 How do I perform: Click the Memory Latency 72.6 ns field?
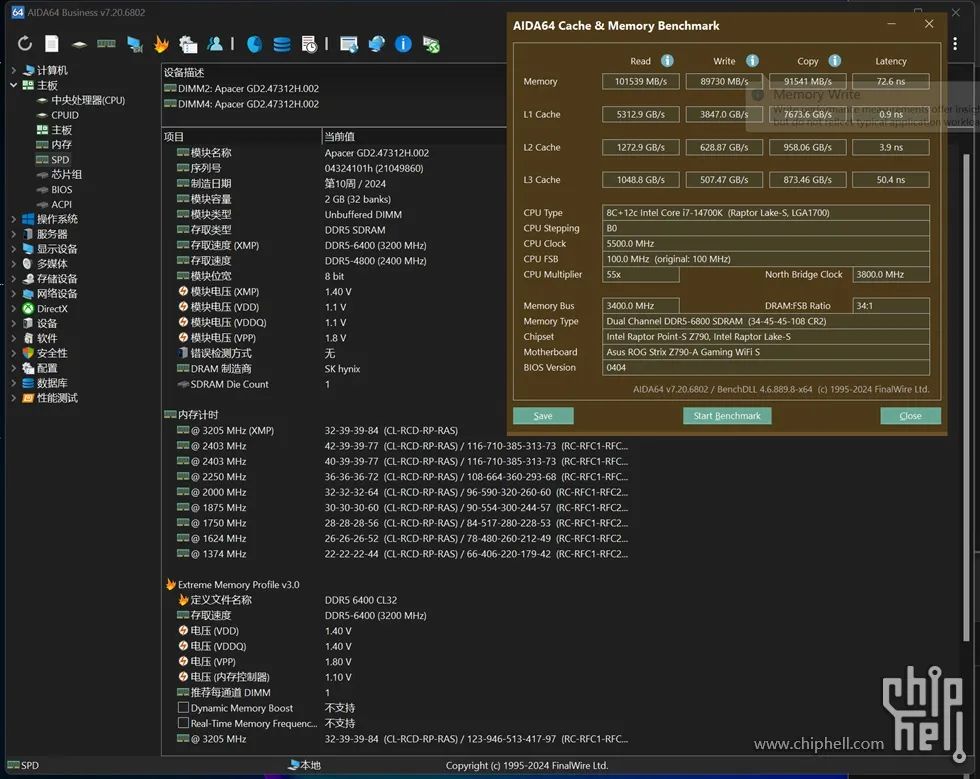[891, 81]
